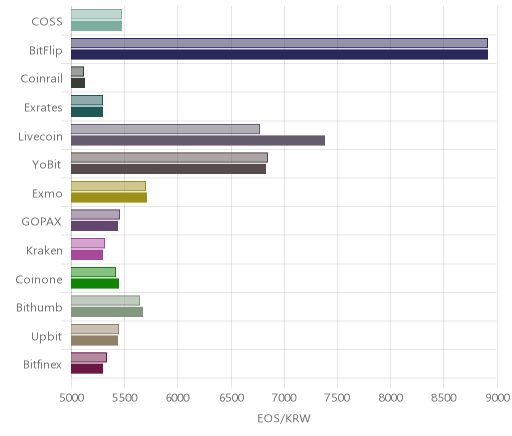Click the dark navy BitFlip bar
512x436 pixels.
[279, 54]
